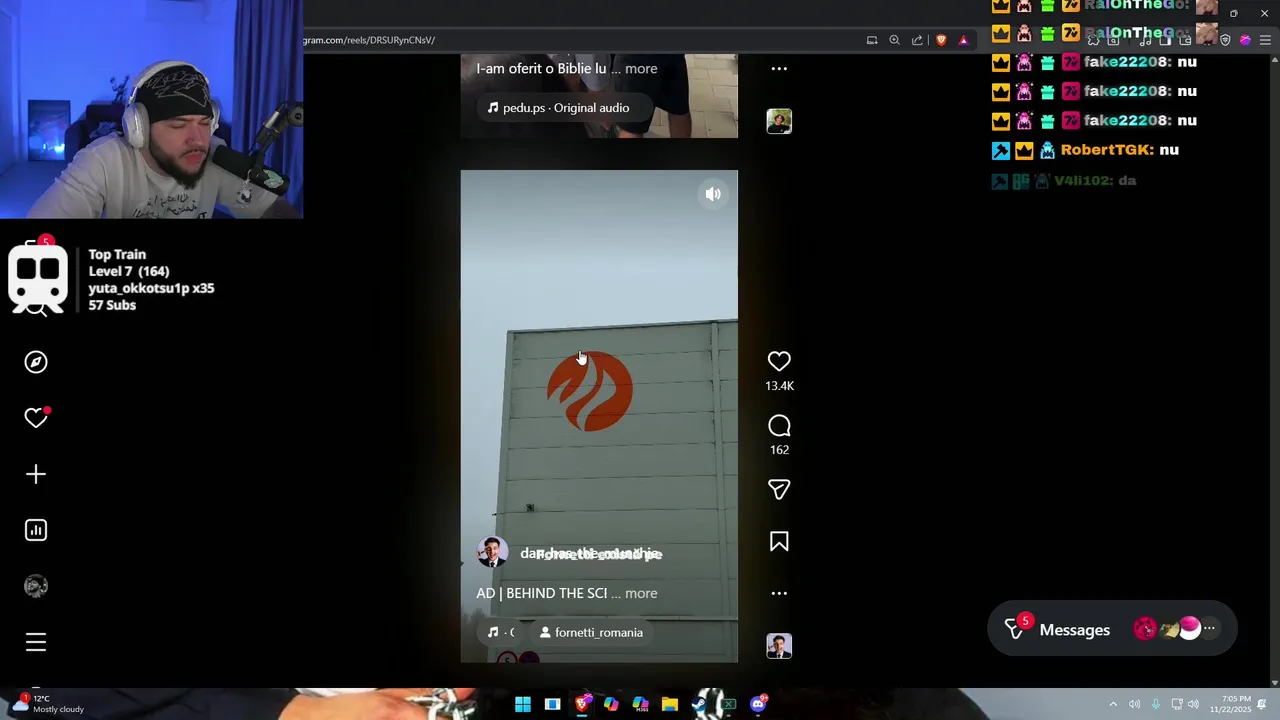Open comments on the reel showing 162

click(x=779, y=426)
